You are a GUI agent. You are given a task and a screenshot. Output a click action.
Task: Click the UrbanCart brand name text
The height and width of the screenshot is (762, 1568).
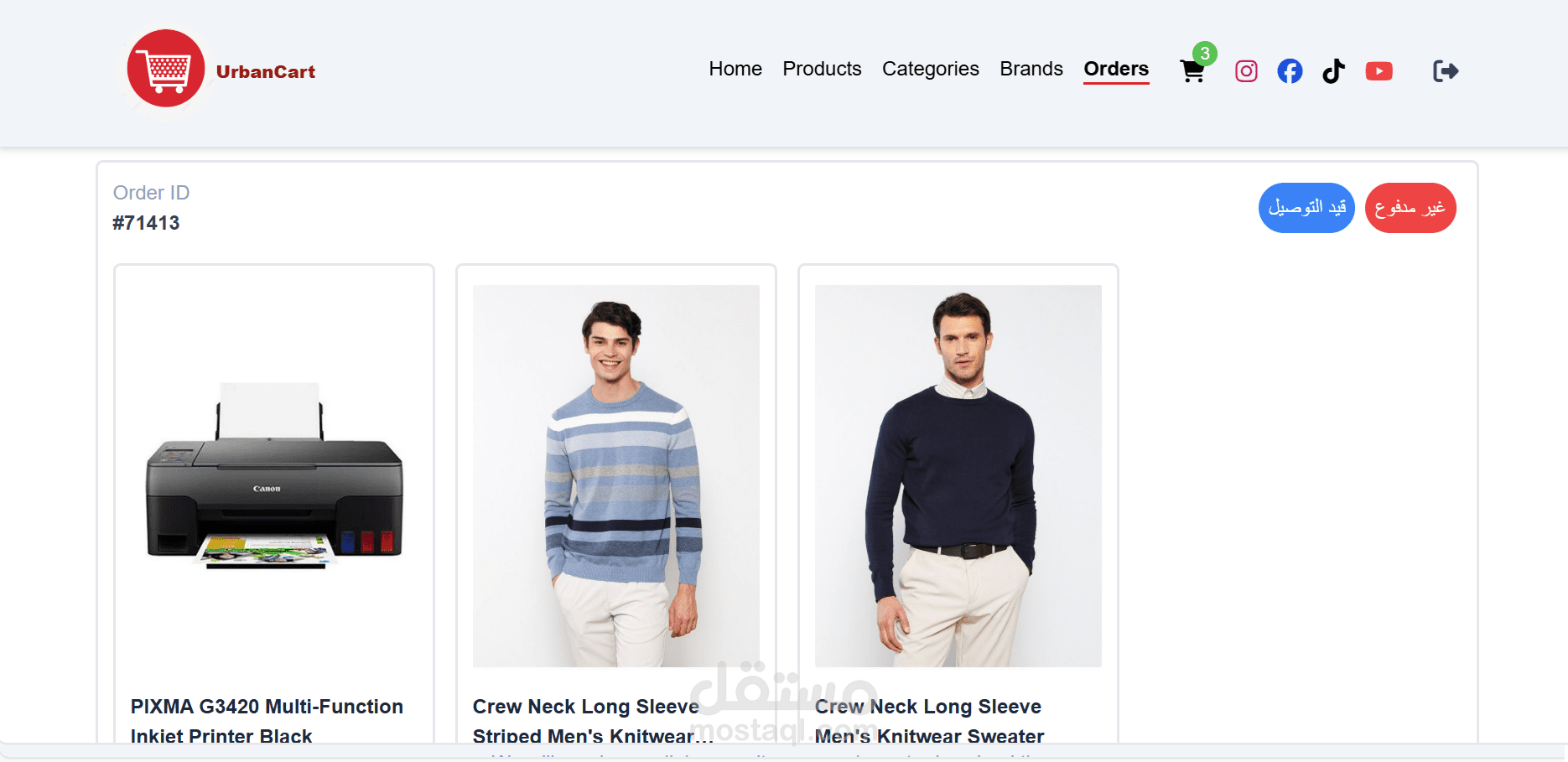point(266,72)
